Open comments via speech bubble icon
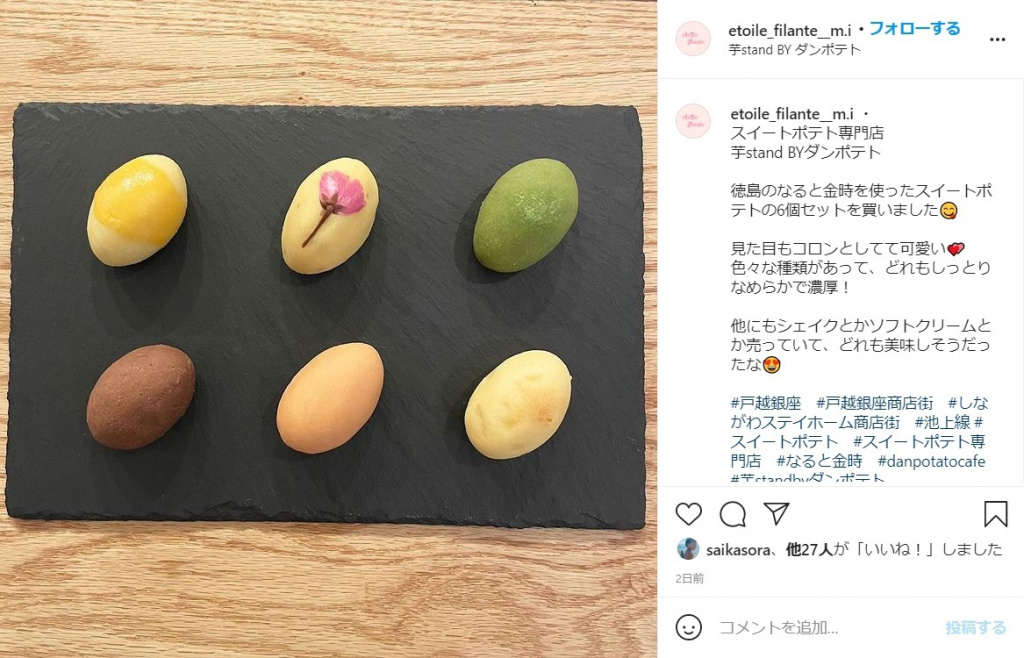Viewport: 1024px width, 658px height. tap(733, 514)
